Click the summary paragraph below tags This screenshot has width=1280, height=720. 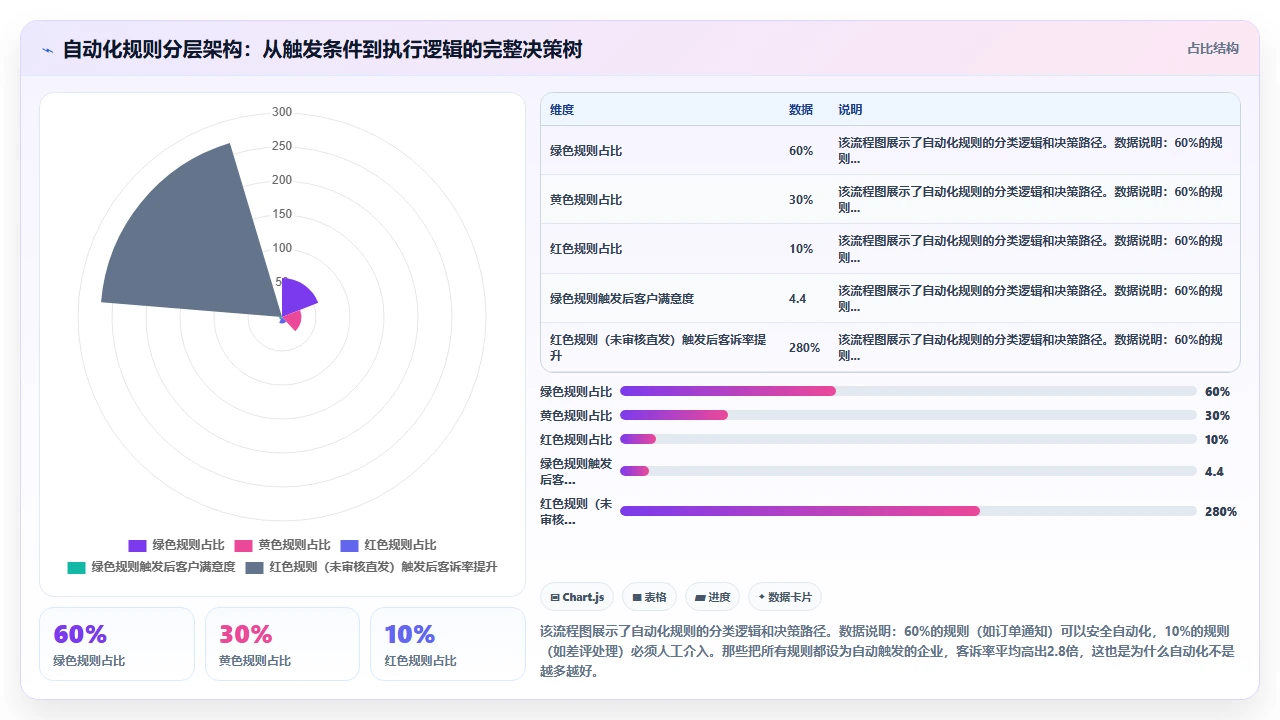pyautogui.click(x=889, y=651)
